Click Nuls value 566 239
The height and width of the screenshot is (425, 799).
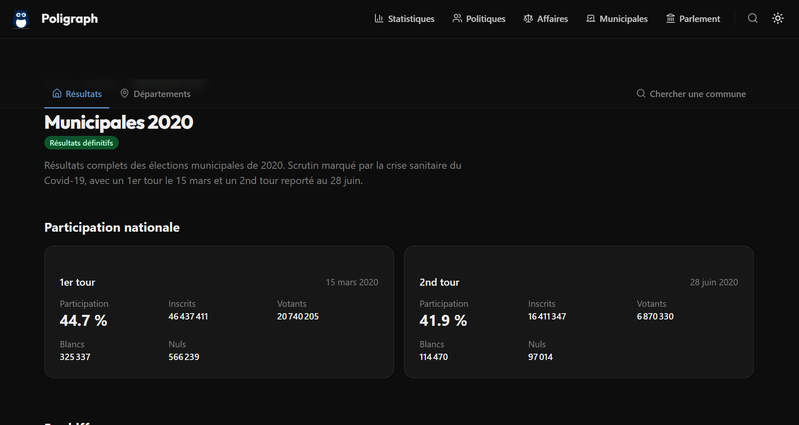click(184, 357)
